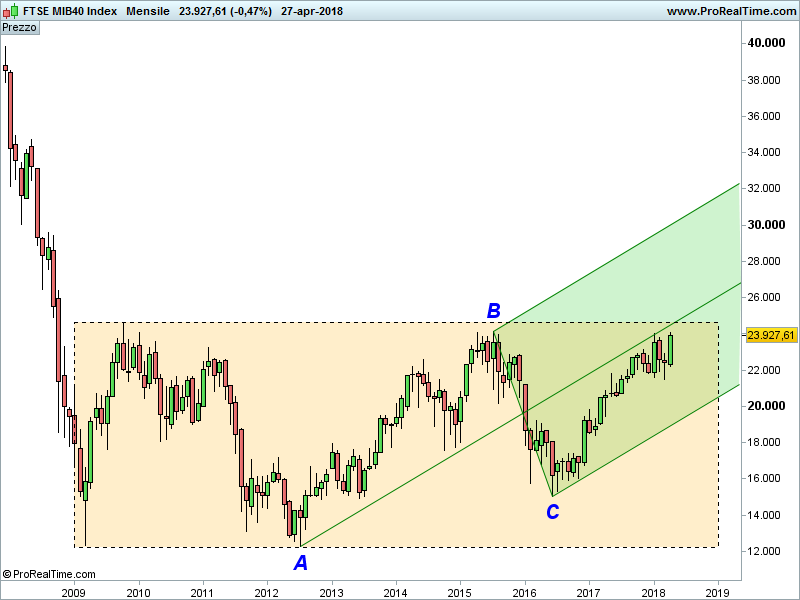Viewport: 800px width, 600px height.
Task: Click the 2010 label on time axis
Action: (138, 593)
